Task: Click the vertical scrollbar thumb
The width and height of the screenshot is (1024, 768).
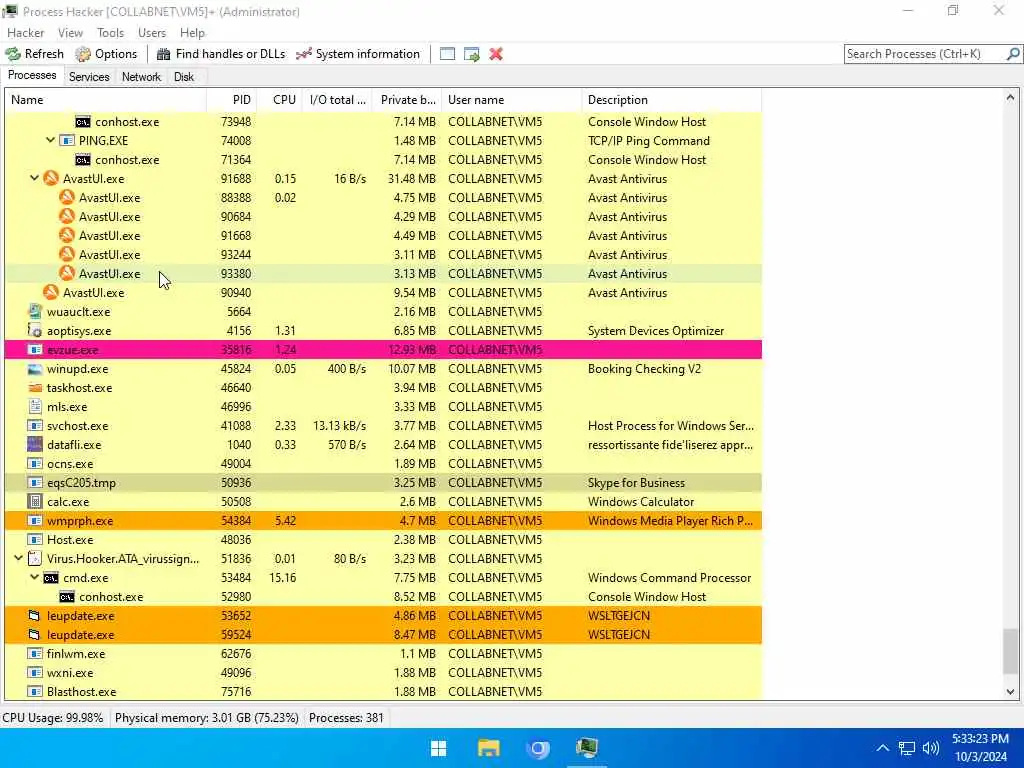Action: (x=1010, y=651)
